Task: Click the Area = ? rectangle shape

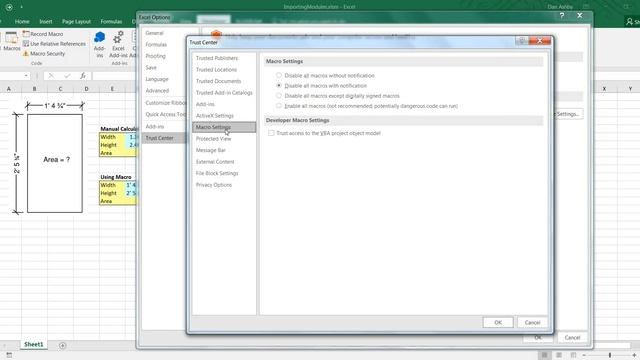Action: pyautogui.click(x=55, y=163)
